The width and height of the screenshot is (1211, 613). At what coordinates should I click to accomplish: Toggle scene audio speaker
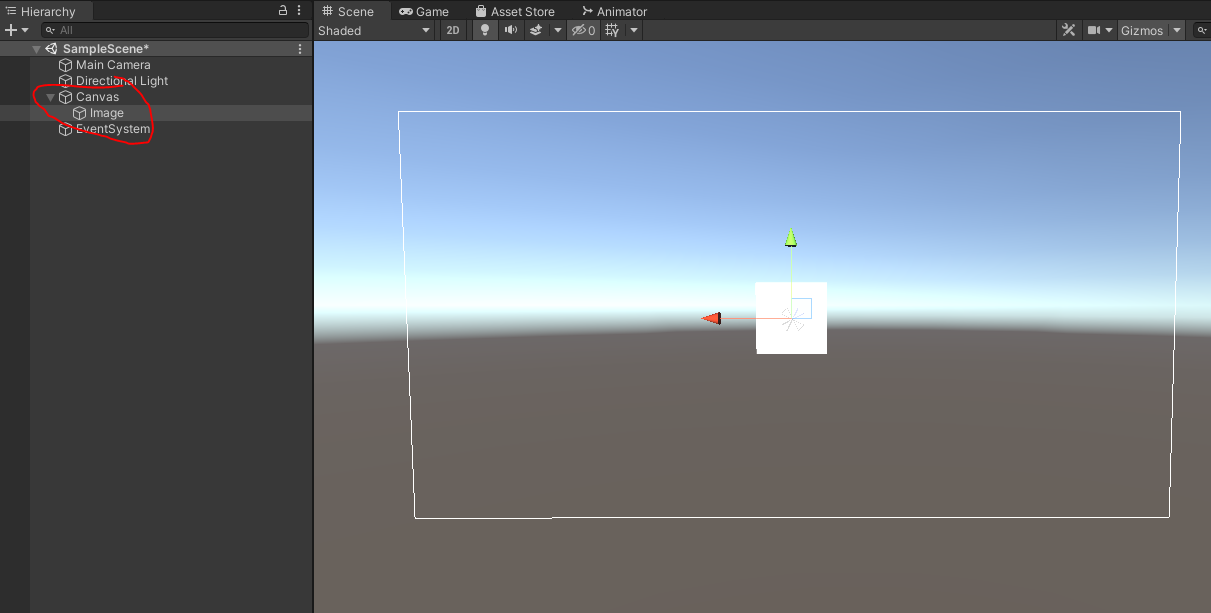click(x=511, y=31)
